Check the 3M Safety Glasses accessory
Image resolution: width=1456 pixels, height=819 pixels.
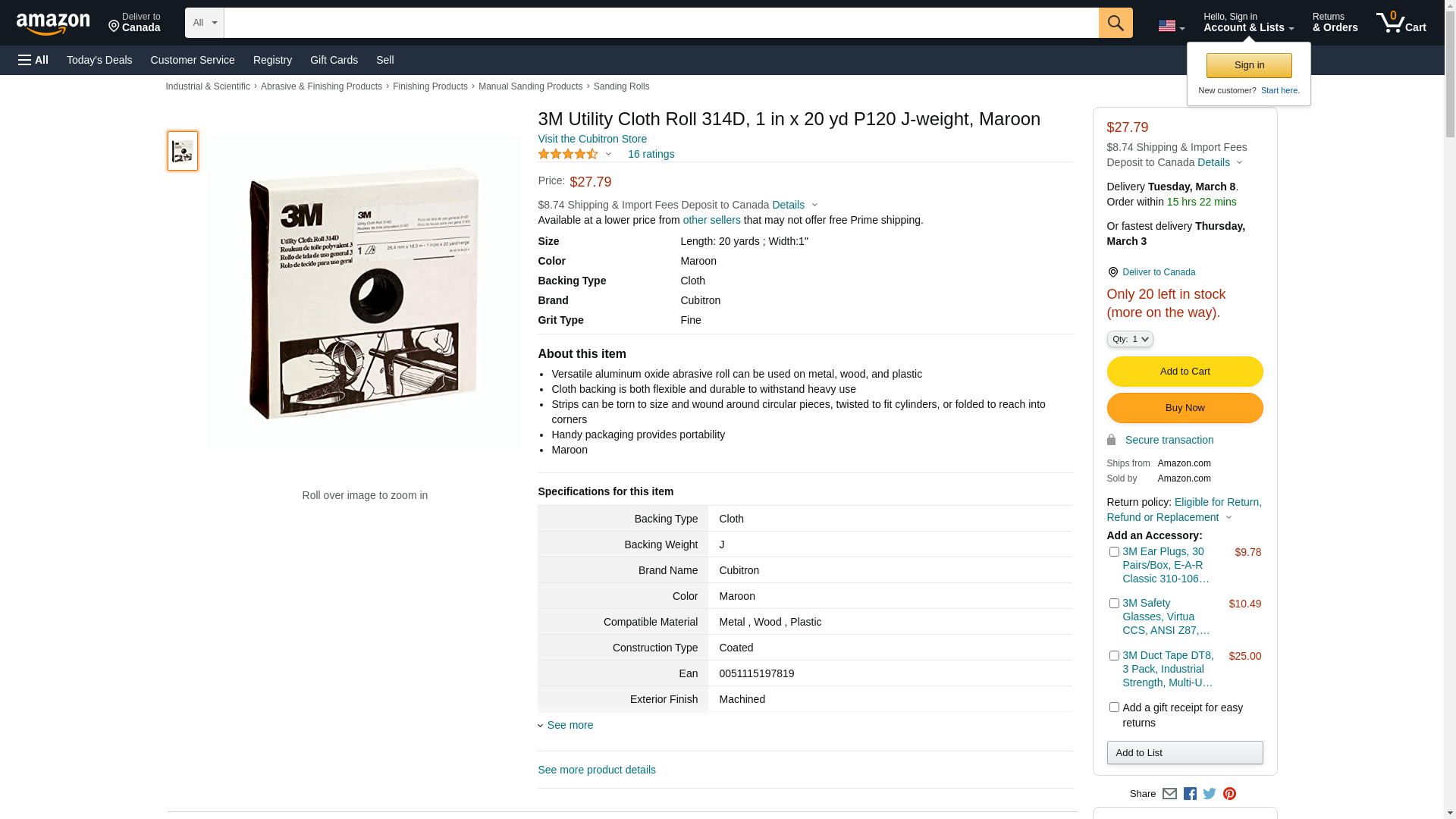(1114, 604)
